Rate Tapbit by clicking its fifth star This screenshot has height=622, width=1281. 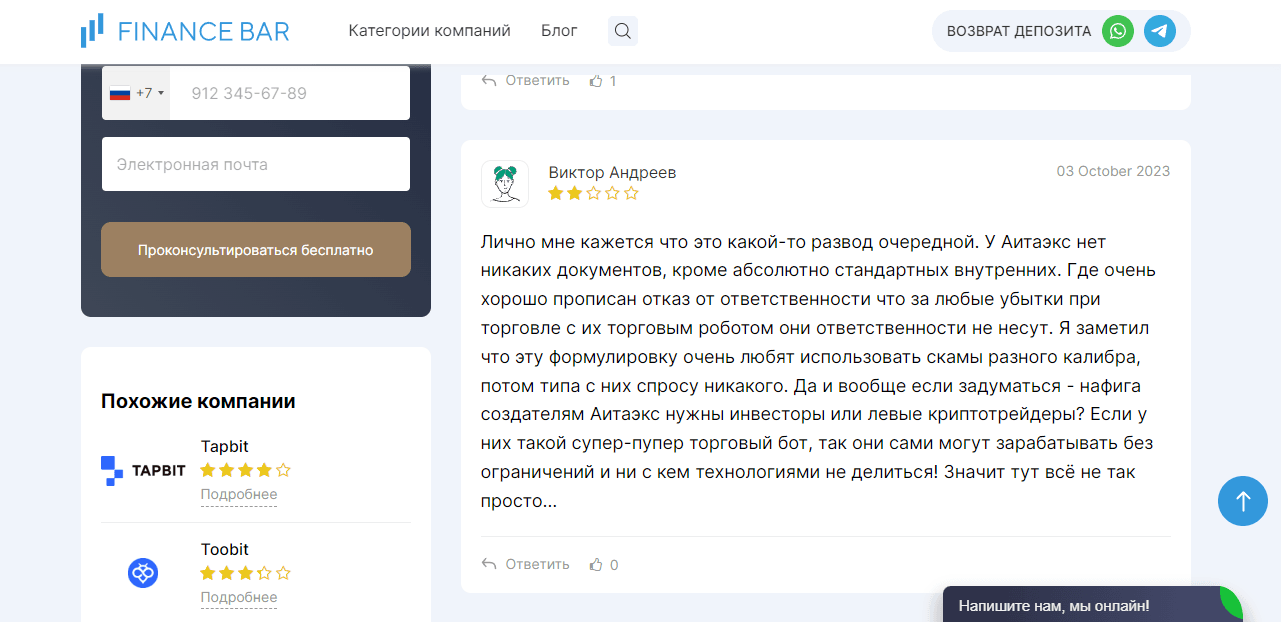pyautogui.click(x=283, y=469)
